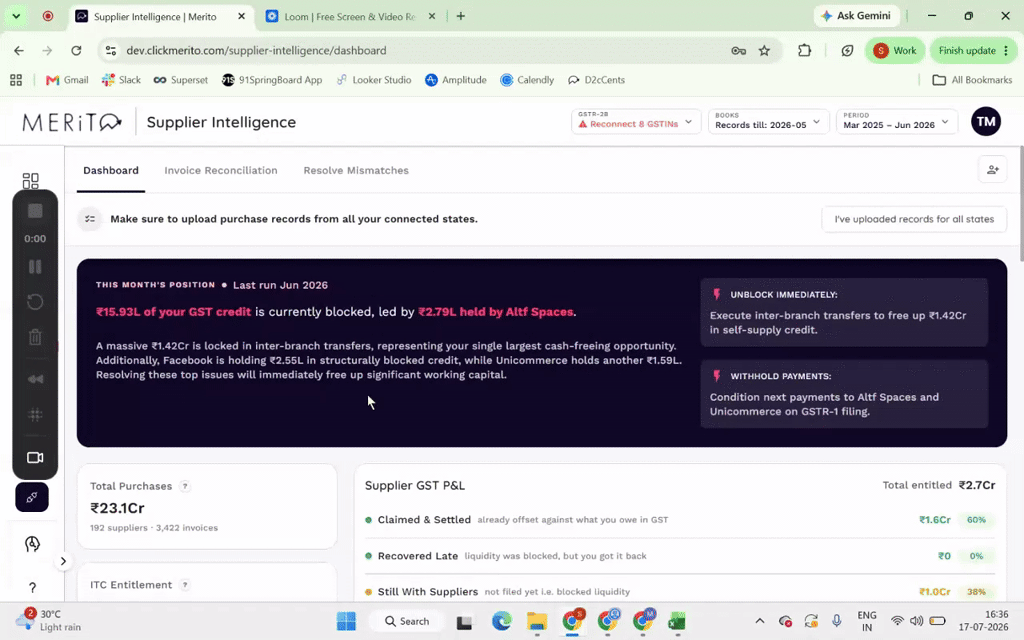1024x640 pixels.
Task: Open the sidebar help question mark
Action: 32,588
